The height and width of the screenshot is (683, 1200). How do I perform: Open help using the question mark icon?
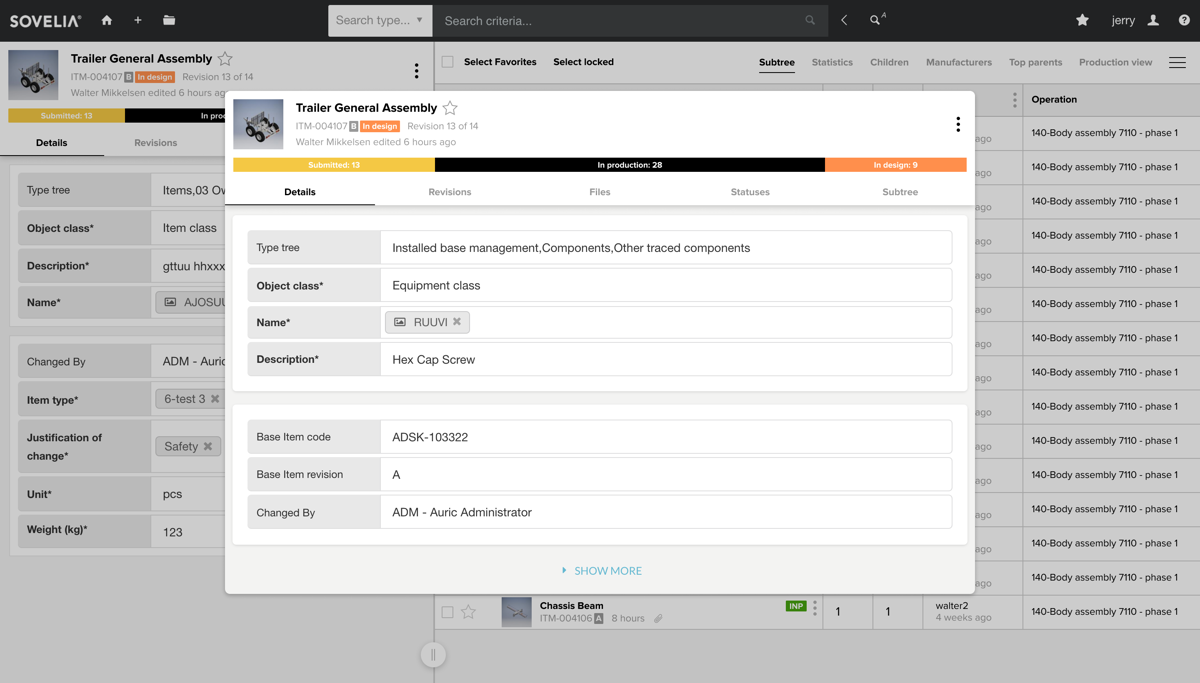(1186, 20)
